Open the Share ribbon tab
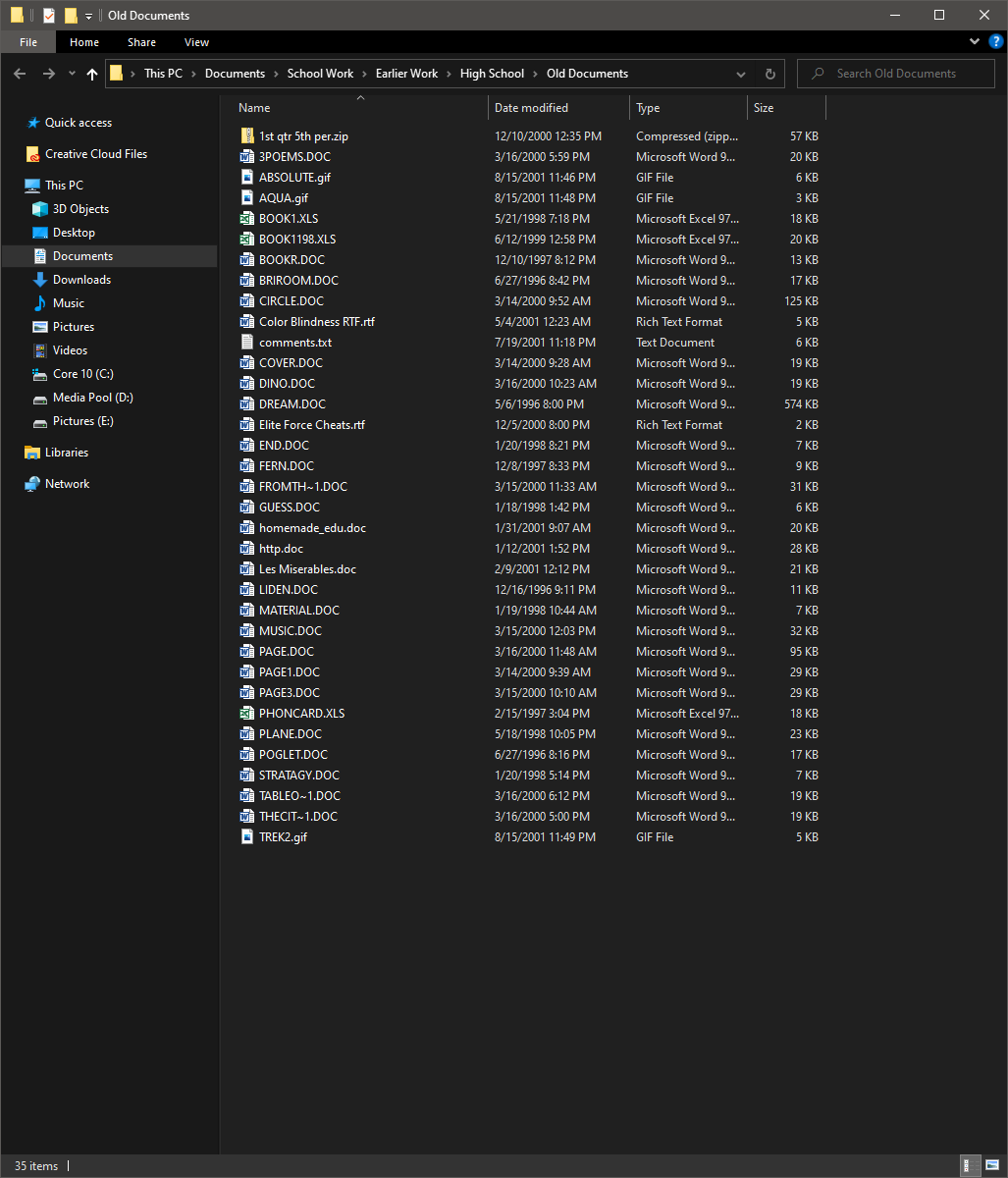The image size is (1008, 1178). click(141, 42)
